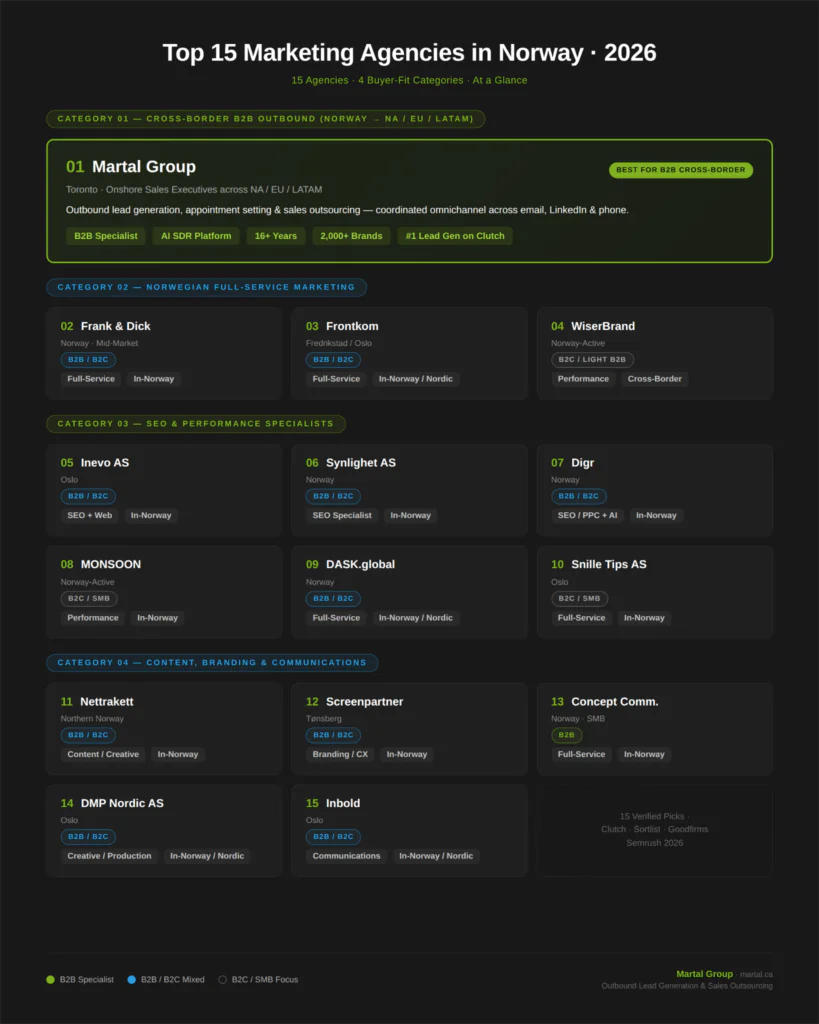
Task: Open the "02 Frank & Dick" card heading
Action: click(105, 326)
